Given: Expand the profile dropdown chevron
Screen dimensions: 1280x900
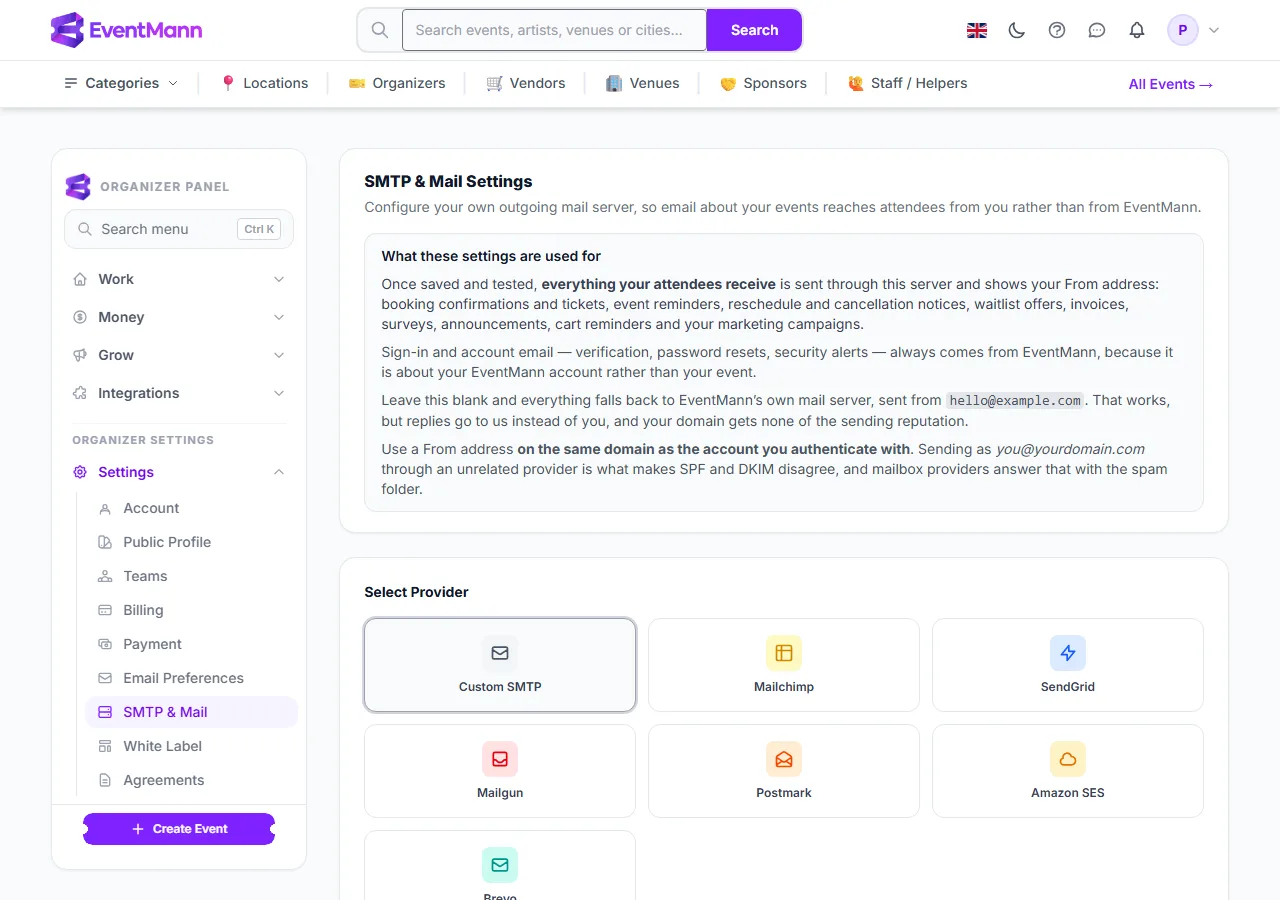Looking at the screenshot, I should coord(1214,30).
